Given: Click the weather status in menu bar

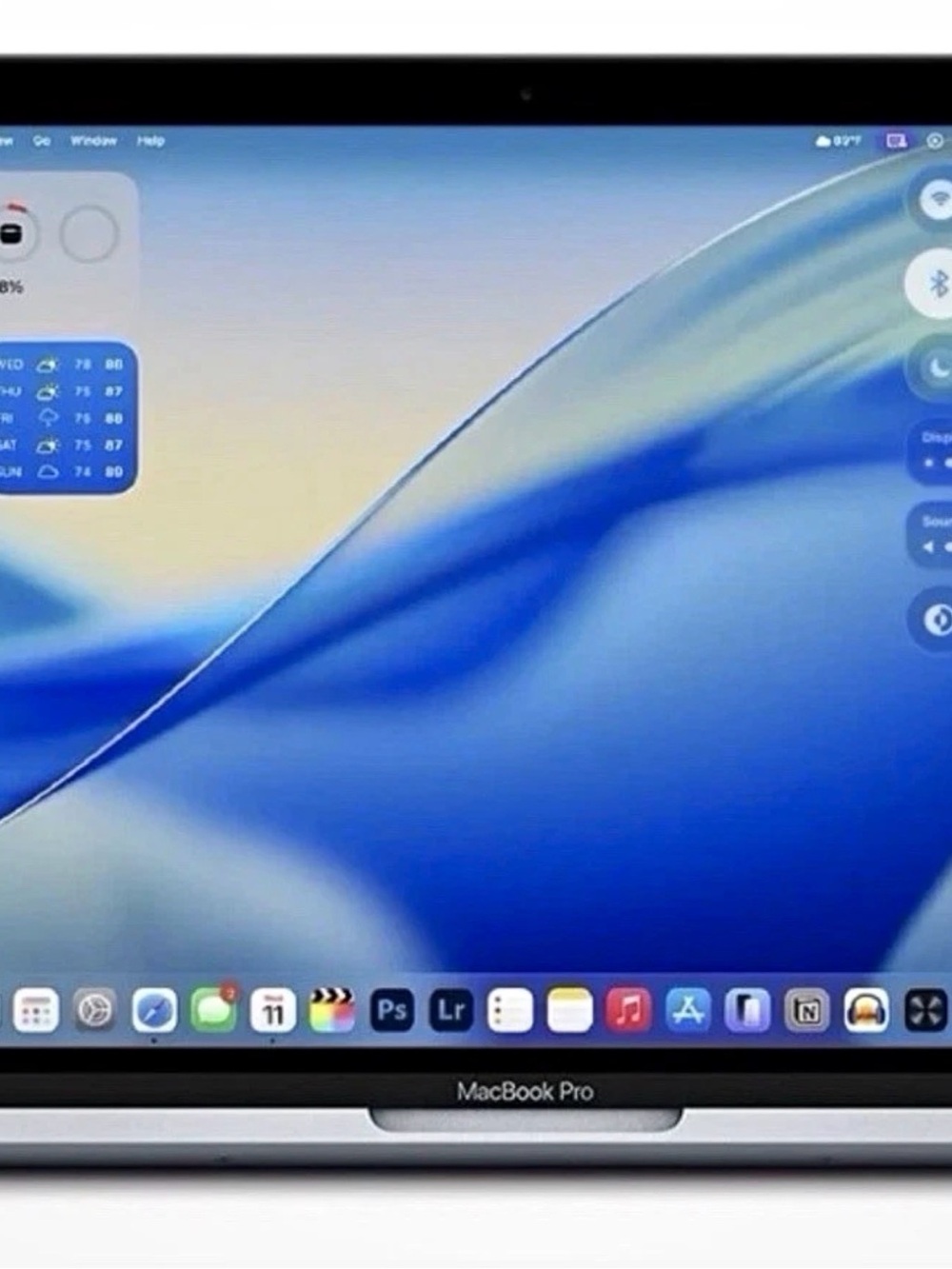Looking at the screenshot, I should point(838,141).
